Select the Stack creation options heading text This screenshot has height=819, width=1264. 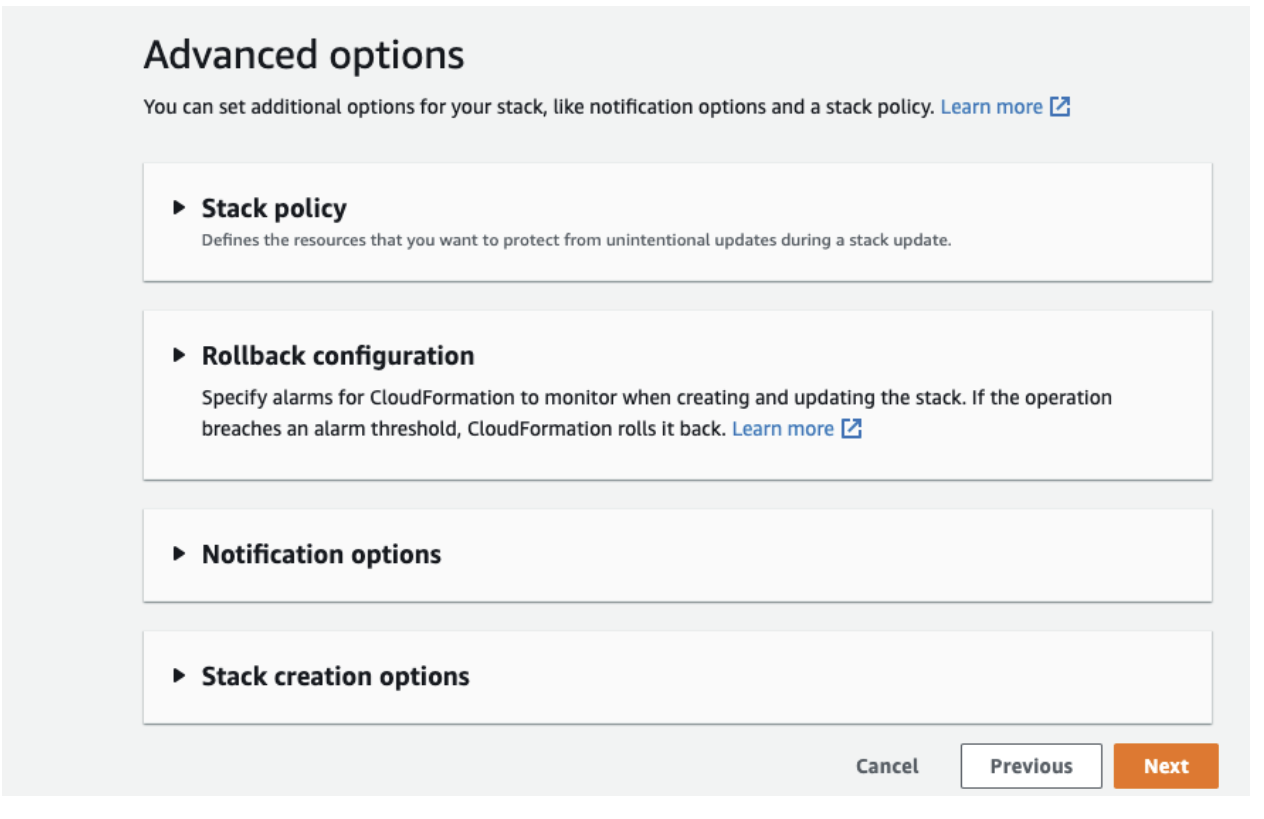pyautogui.click(x=335, y=676)
